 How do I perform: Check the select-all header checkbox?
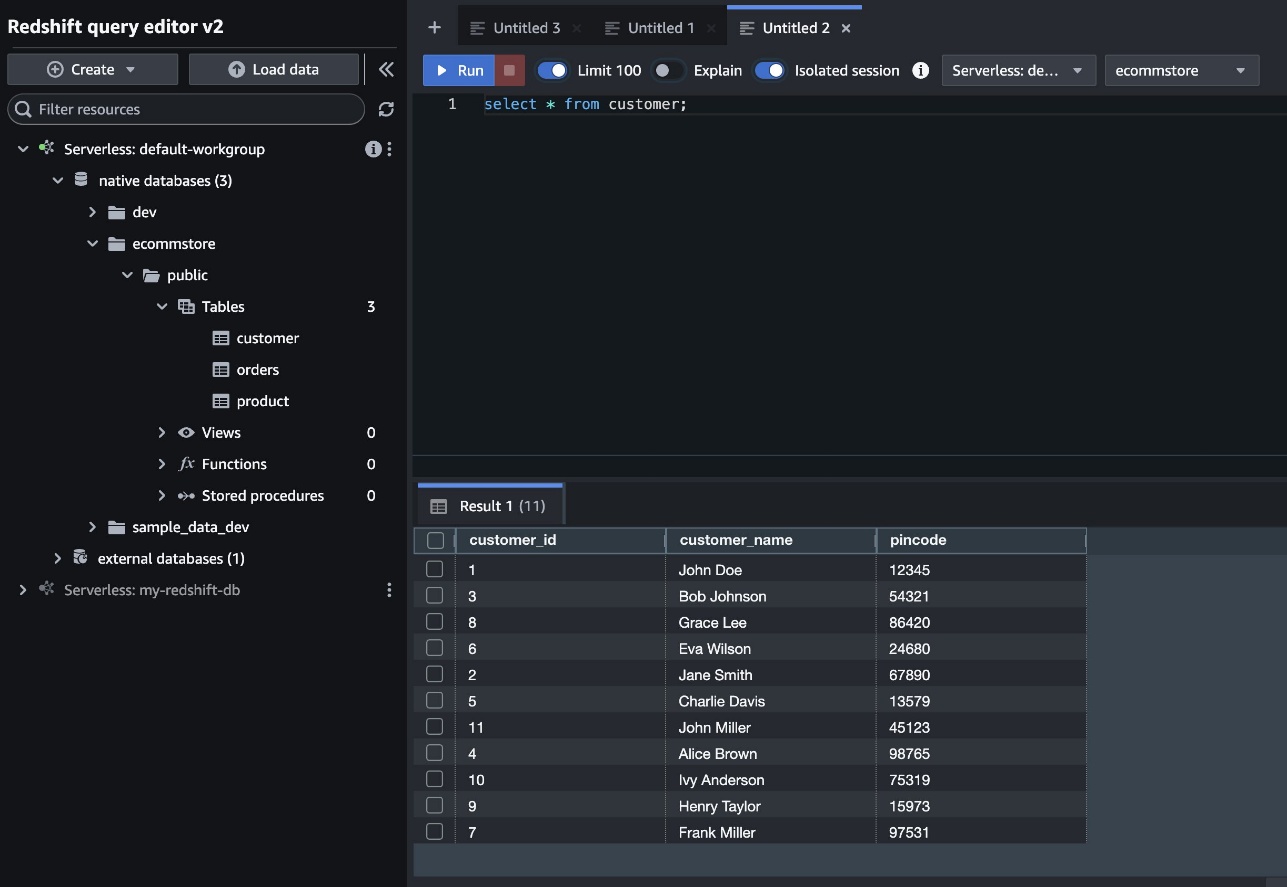point(435,540)
